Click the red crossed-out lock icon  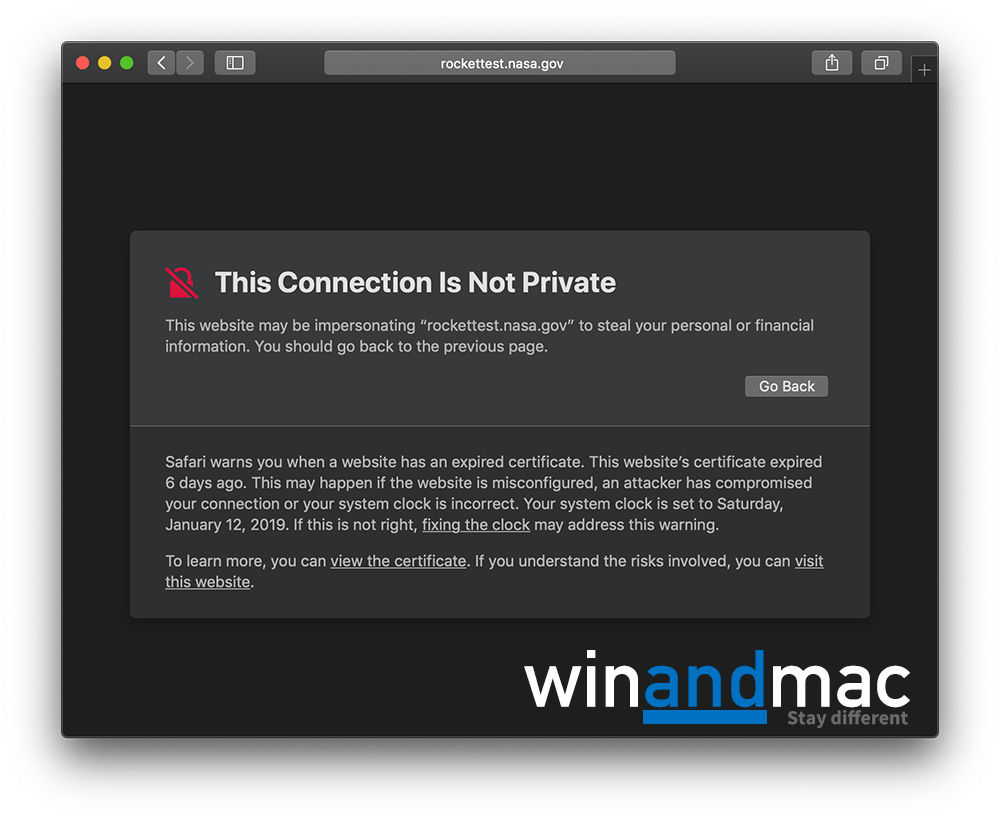click(182, 283)
